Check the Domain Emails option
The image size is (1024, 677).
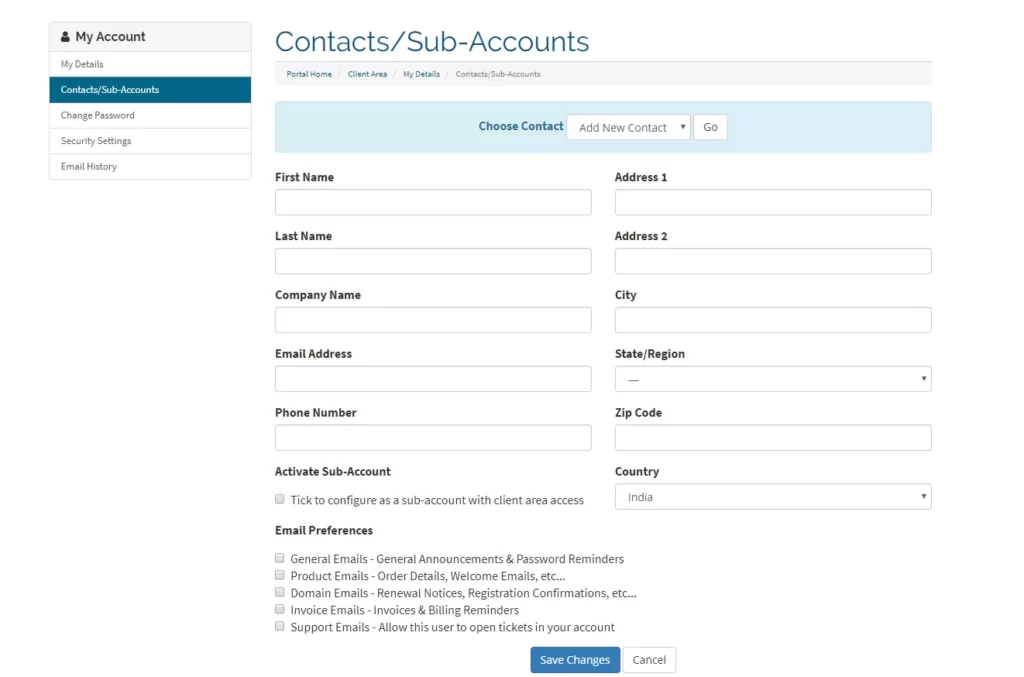point(280,592)
